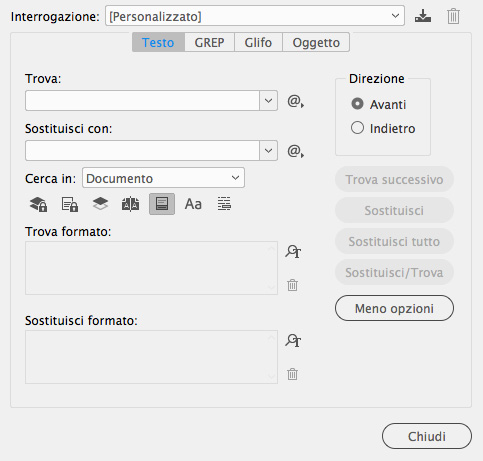Toggle include footnotes icon
The image size is (483, 461).
coord(162,204)
